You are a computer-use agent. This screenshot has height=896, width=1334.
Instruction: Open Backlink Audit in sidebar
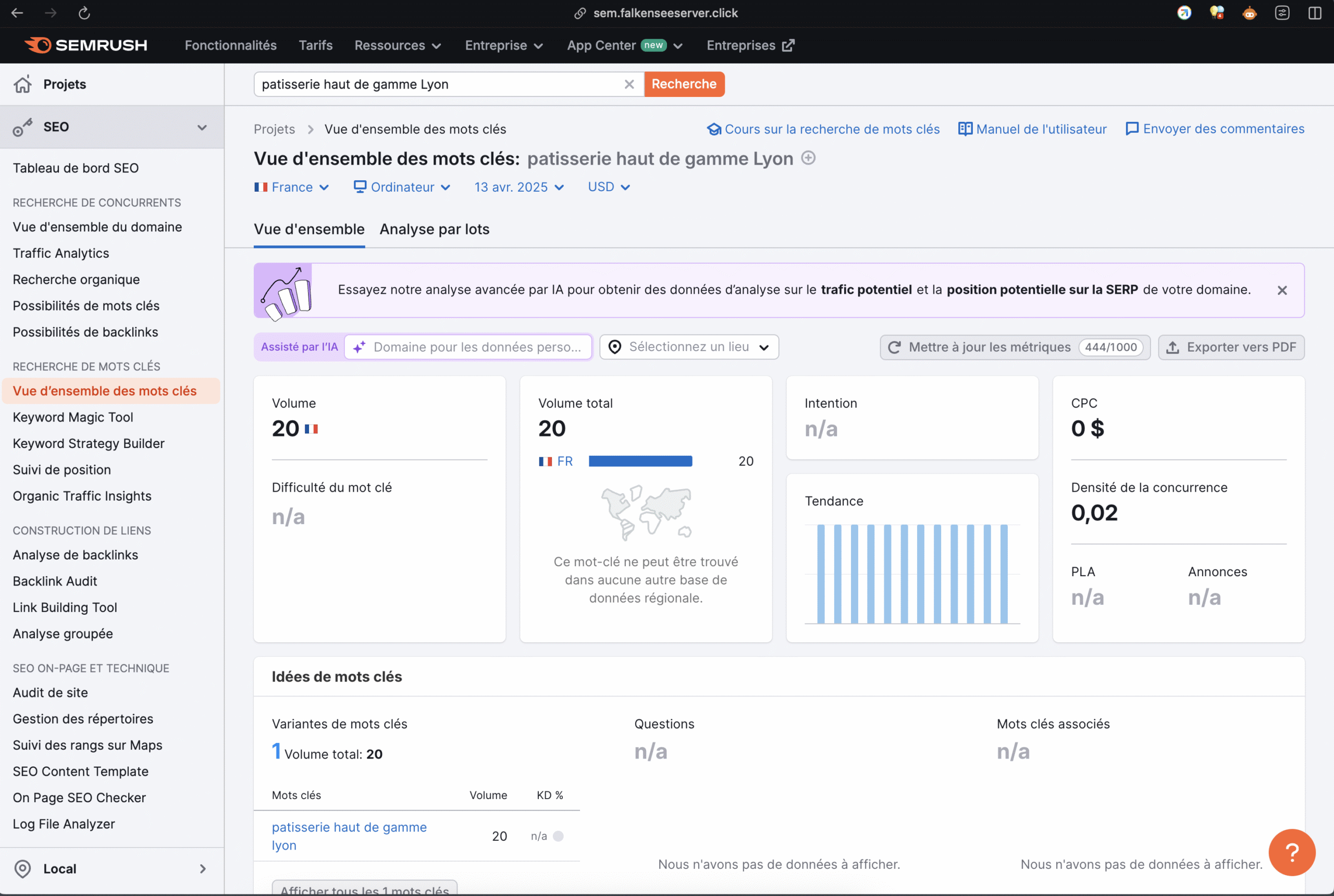[55, 581]
